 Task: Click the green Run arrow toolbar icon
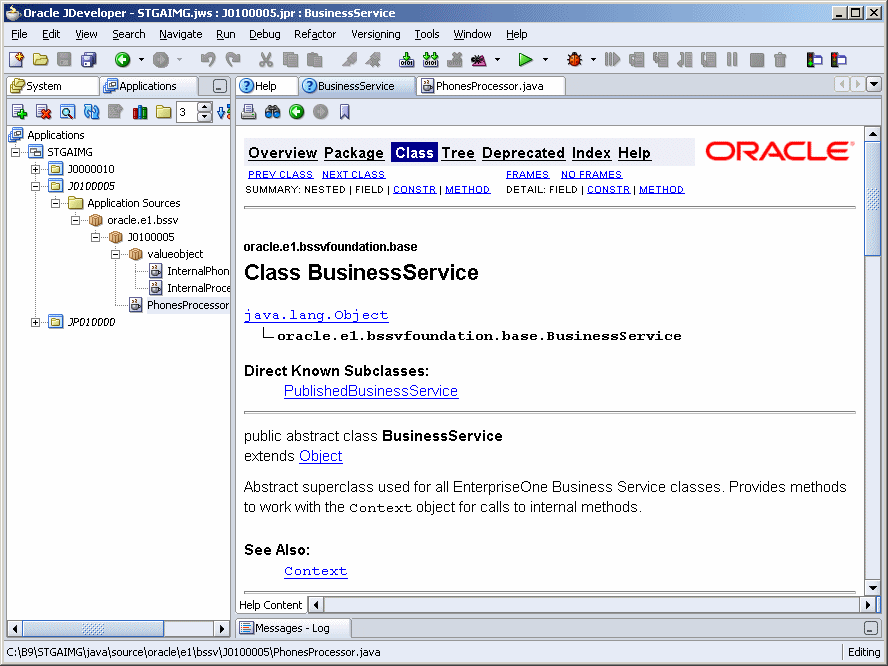tap(525, 60)
